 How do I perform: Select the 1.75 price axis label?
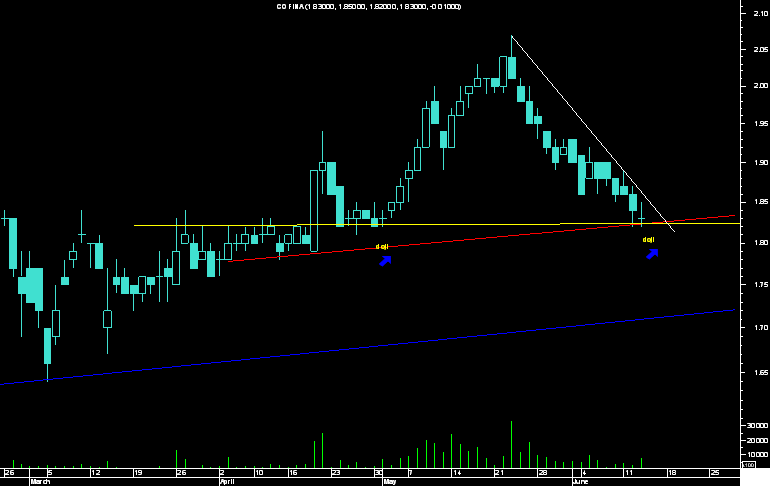pyautogui.click(x=761, y=285)
